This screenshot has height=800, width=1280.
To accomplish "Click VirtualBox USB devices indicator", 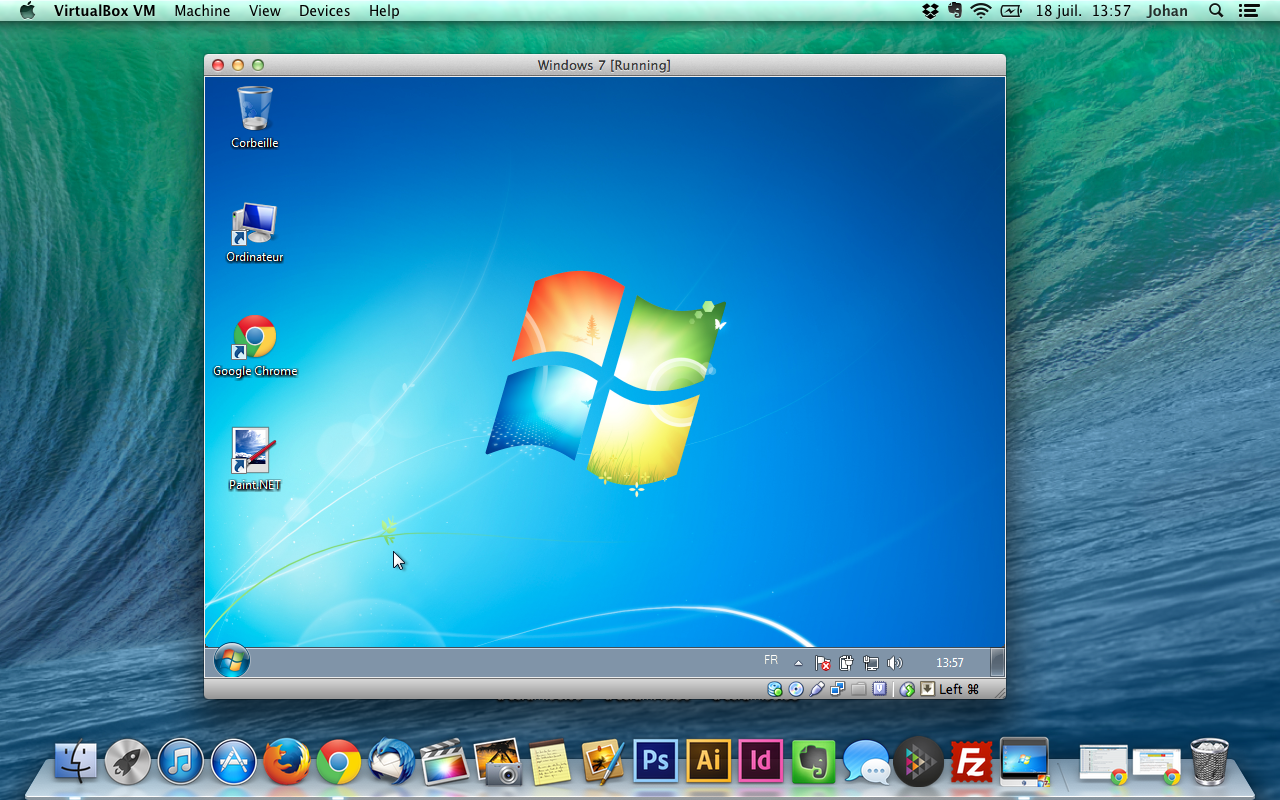I will (x=817, y=689).
